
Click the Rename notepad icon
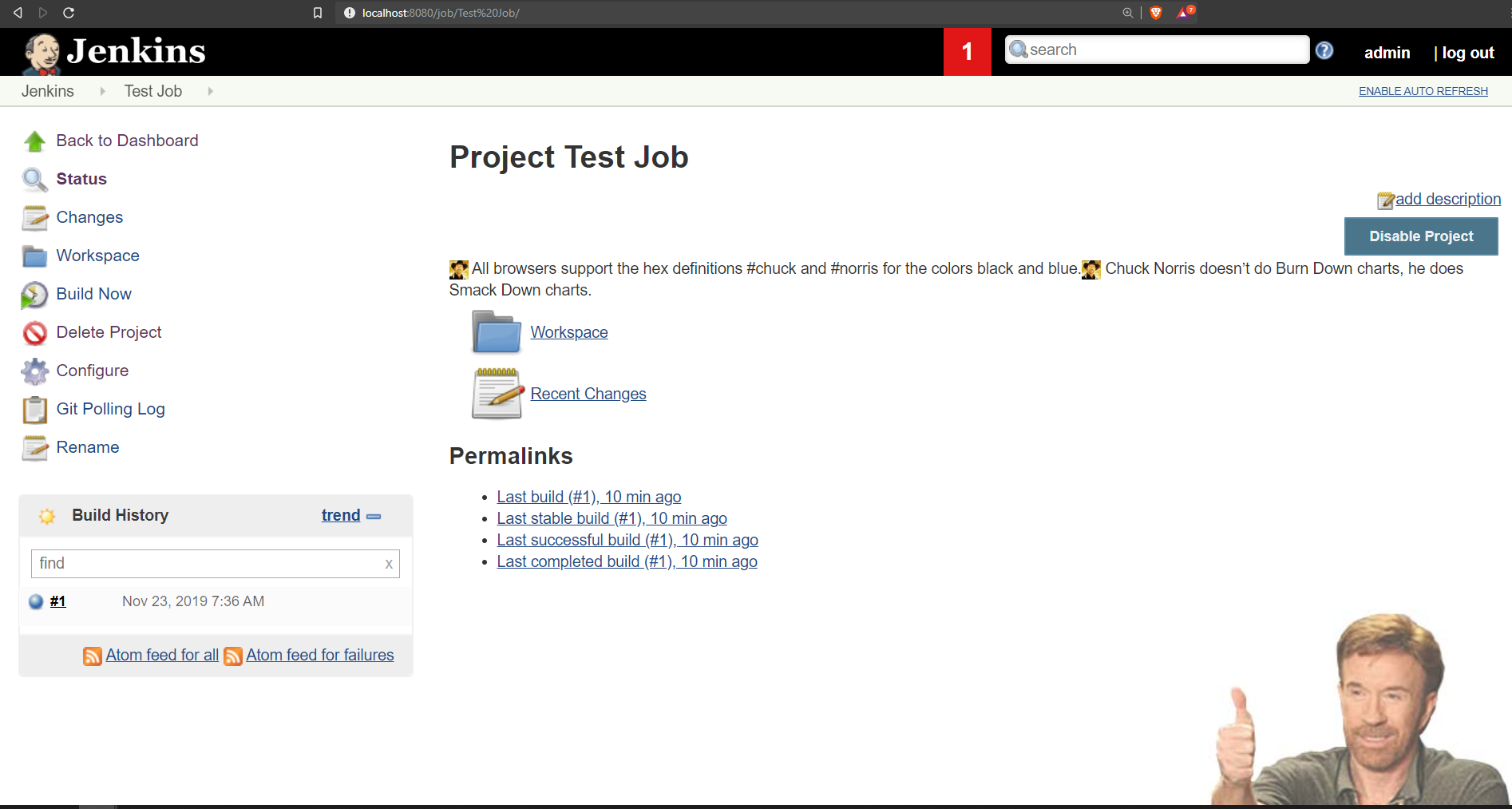point(34,448)
